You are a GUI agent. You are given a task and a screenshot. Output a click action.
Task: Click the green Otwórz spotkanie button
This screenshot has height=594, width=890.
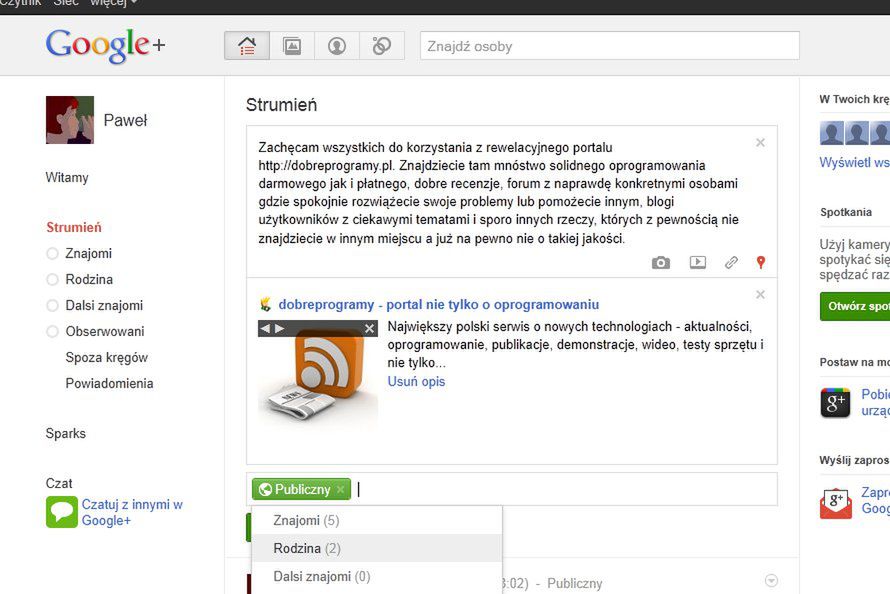tap(855, 306)
